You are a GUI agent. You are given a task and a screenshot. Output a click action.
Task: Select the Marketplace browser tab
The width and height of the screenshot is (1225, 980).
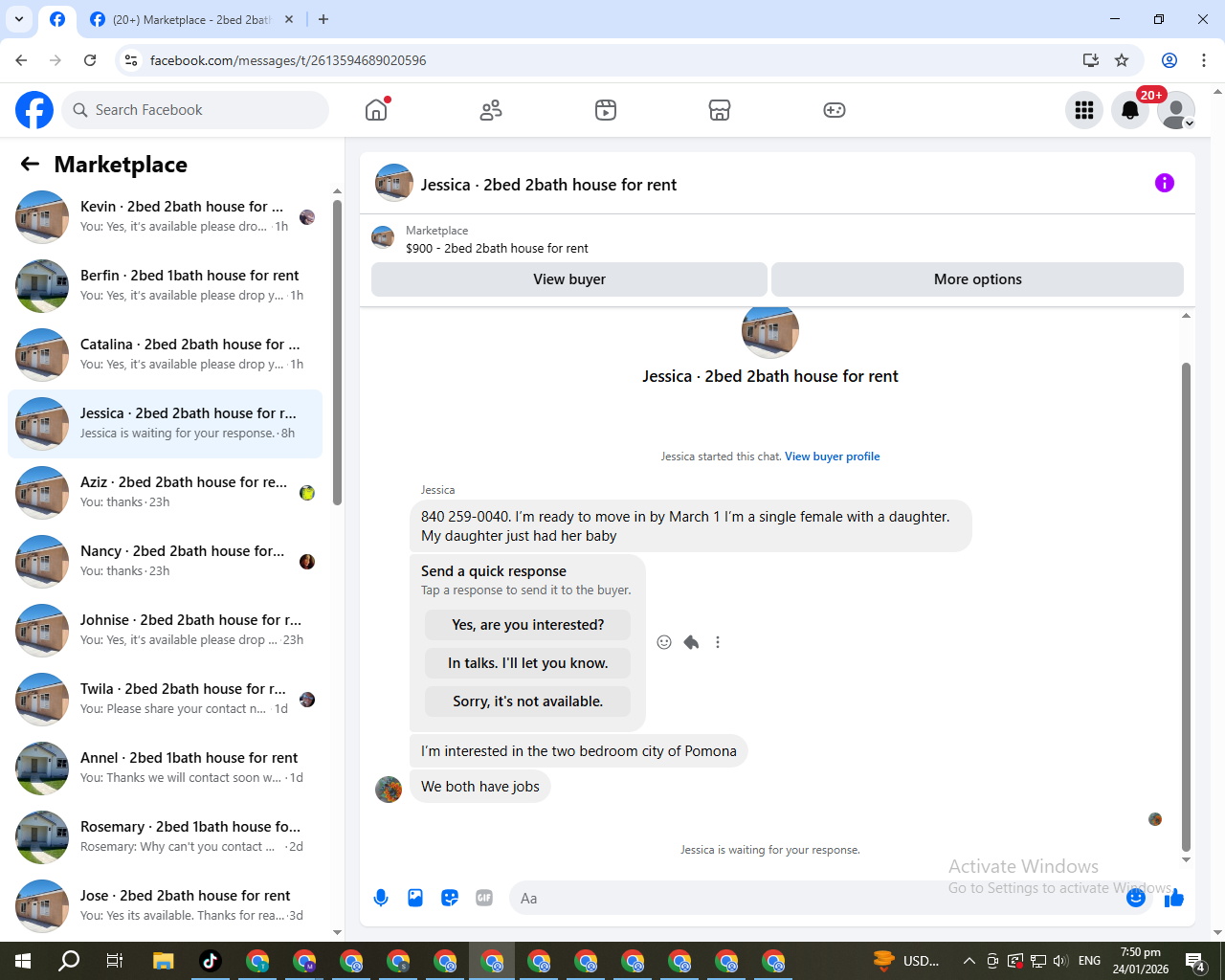pos(191,19)
